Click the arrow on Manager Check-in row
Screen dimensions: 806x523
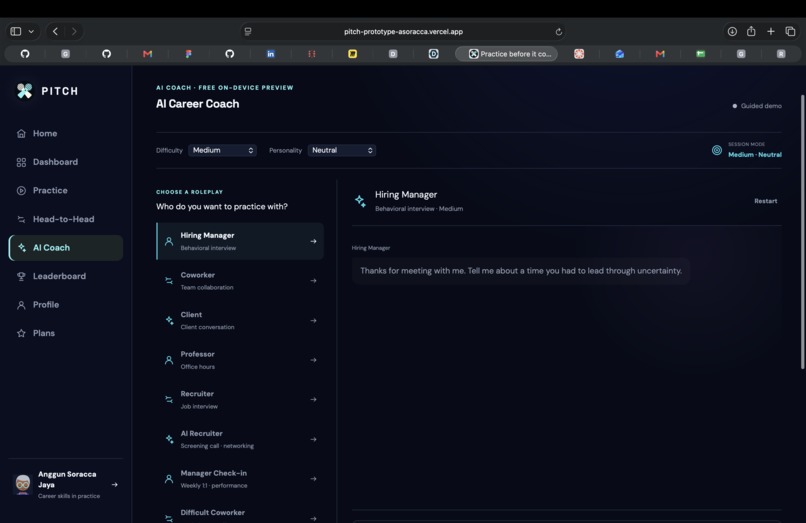[x=313, y=479]
